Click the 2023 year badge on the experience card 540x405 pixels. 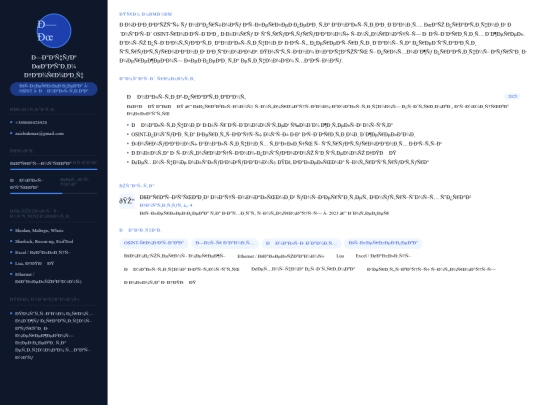[512, 96]
